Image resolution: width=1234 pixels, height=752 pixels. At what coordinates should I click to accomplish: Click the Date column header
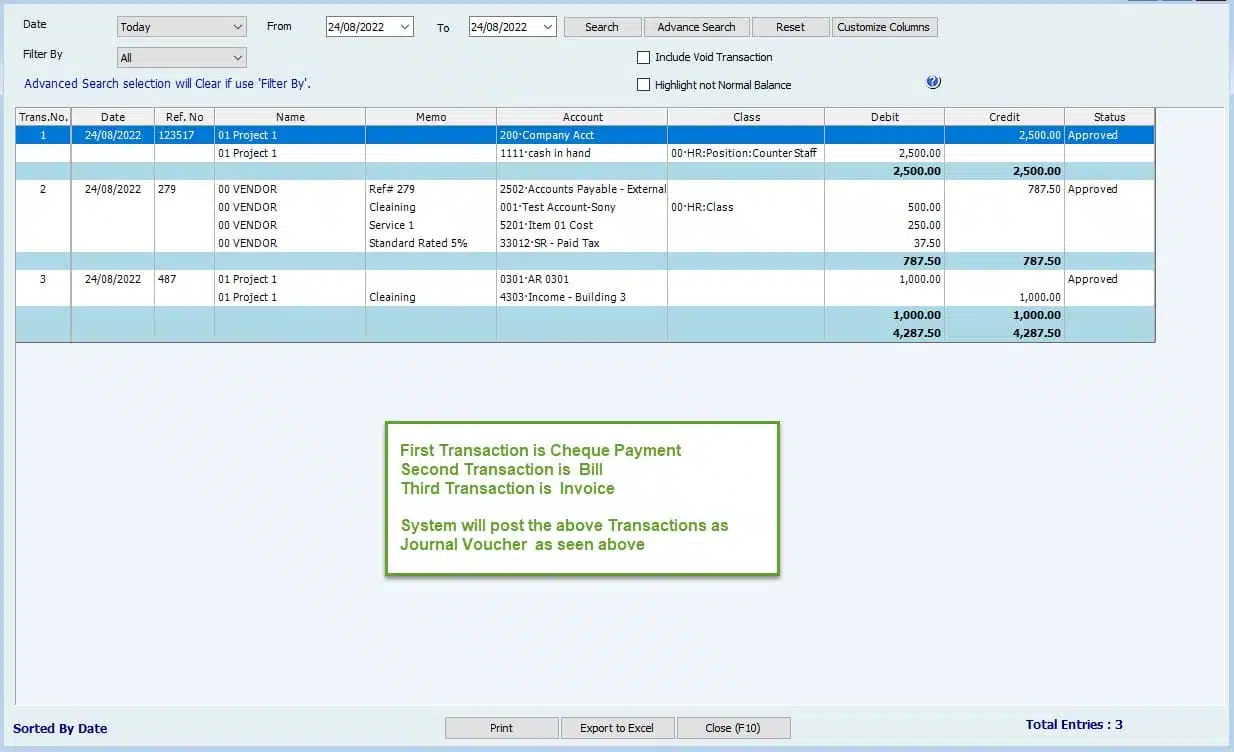click(x=113, y=117)
